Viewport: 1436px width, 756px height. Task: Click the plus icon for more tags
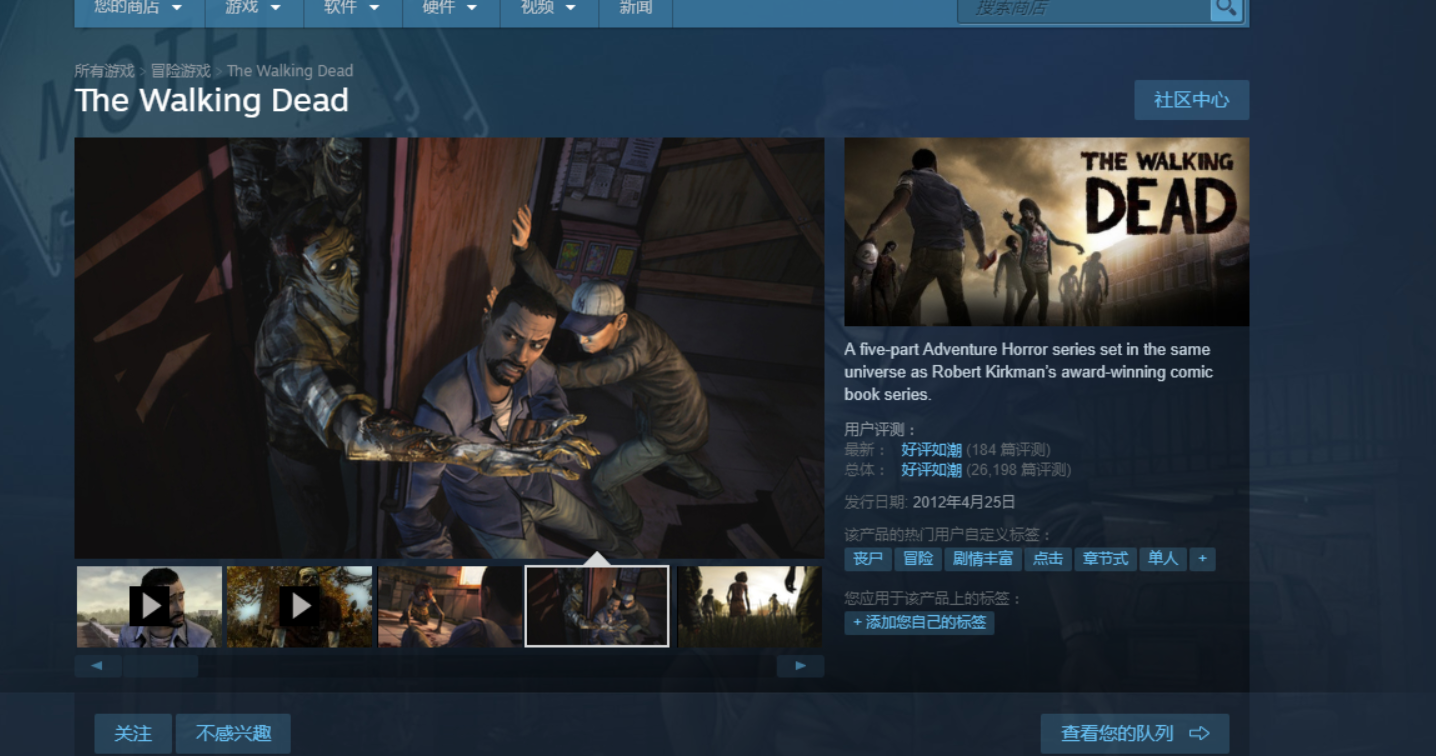coord(1202,559)
